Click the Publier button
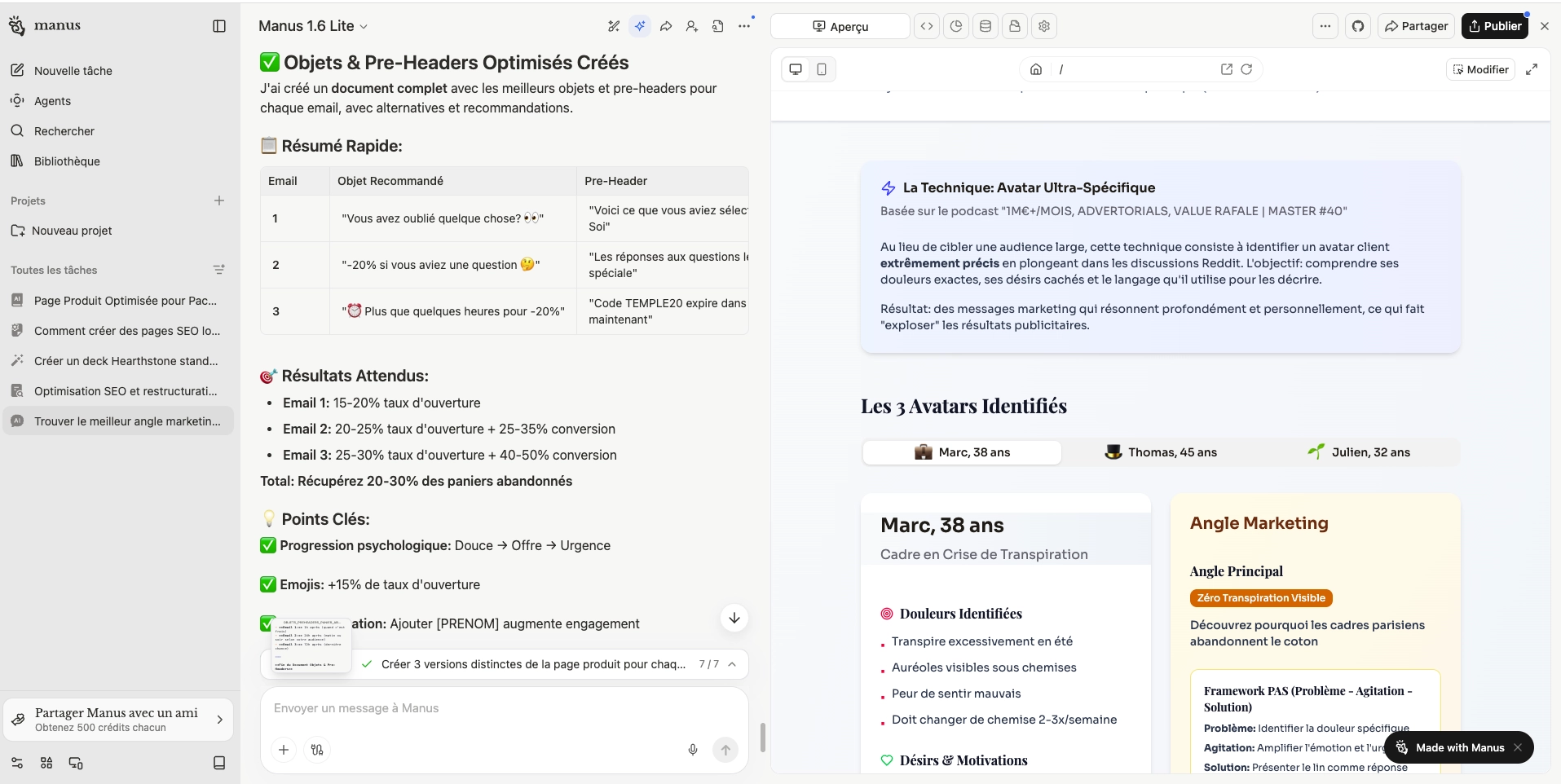Viewport: 1561px width, 784px height. pyautogui.click(x=1494, y=26)
